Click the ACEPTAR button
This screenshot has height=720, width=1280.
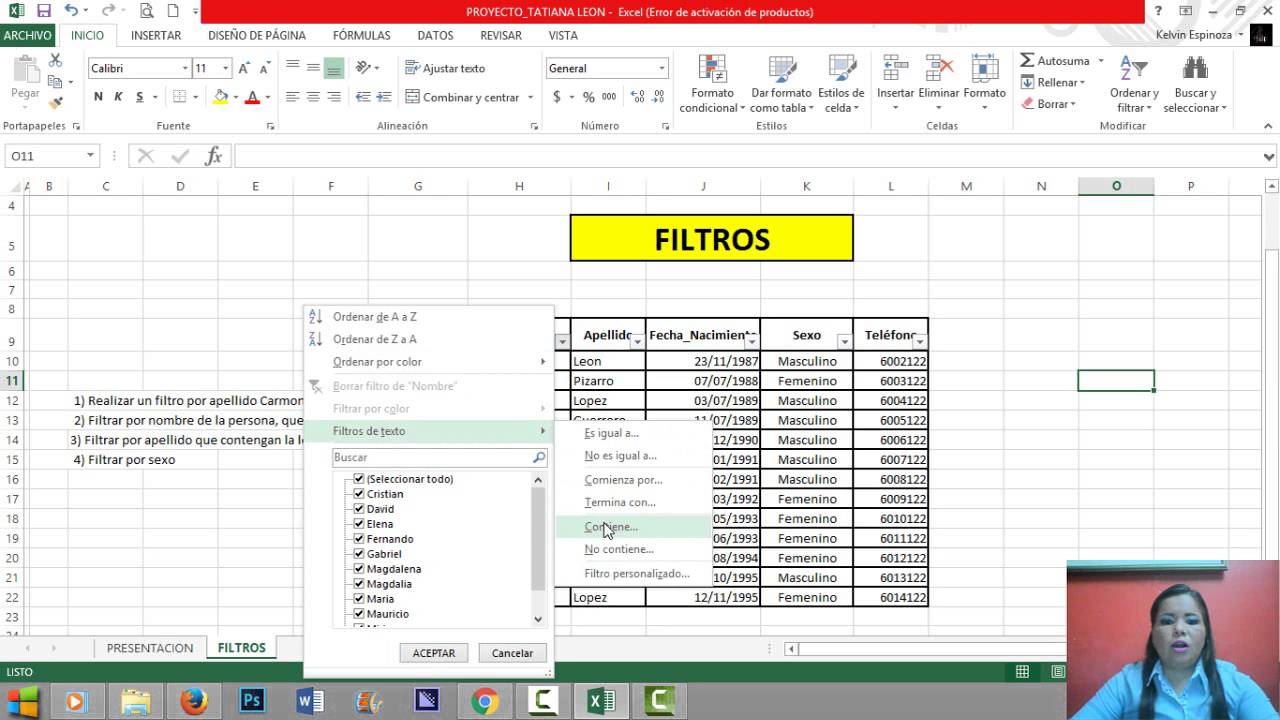(x=434, y=653)
